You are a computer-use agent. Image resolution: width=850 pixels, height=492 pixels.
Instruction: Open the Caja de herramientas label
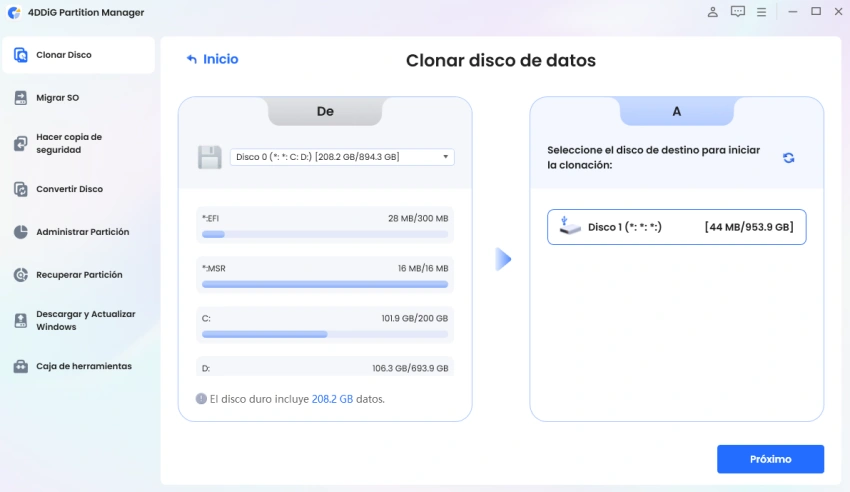tap(84, 366)
